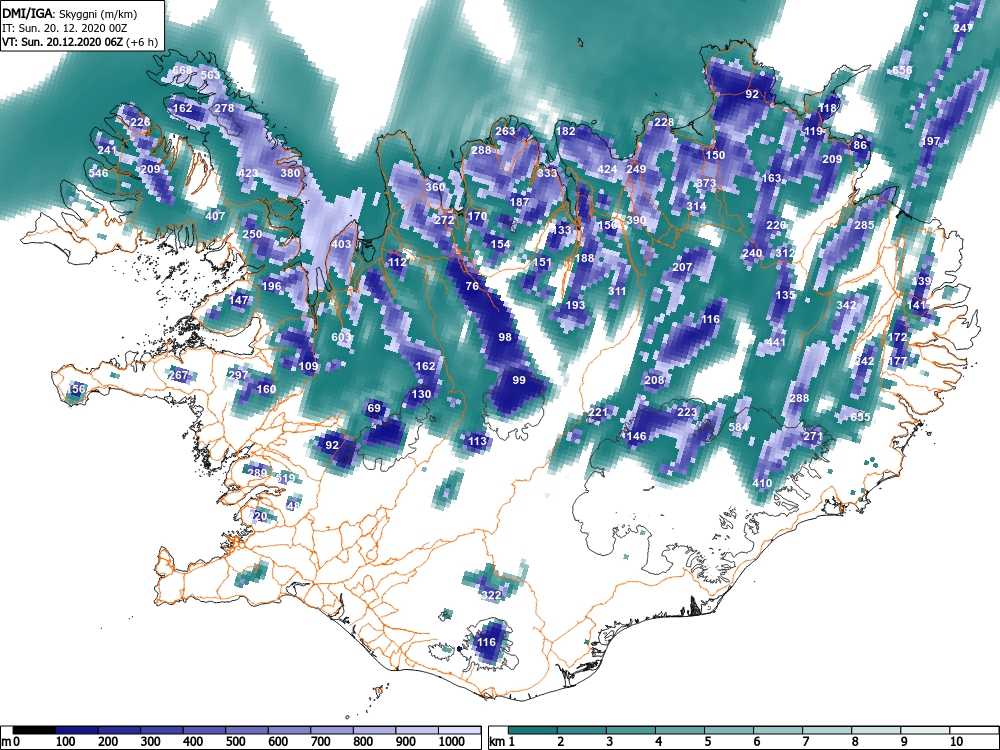Click the visibility value 76
1000x750 pixels.
(x=472, y=286)
